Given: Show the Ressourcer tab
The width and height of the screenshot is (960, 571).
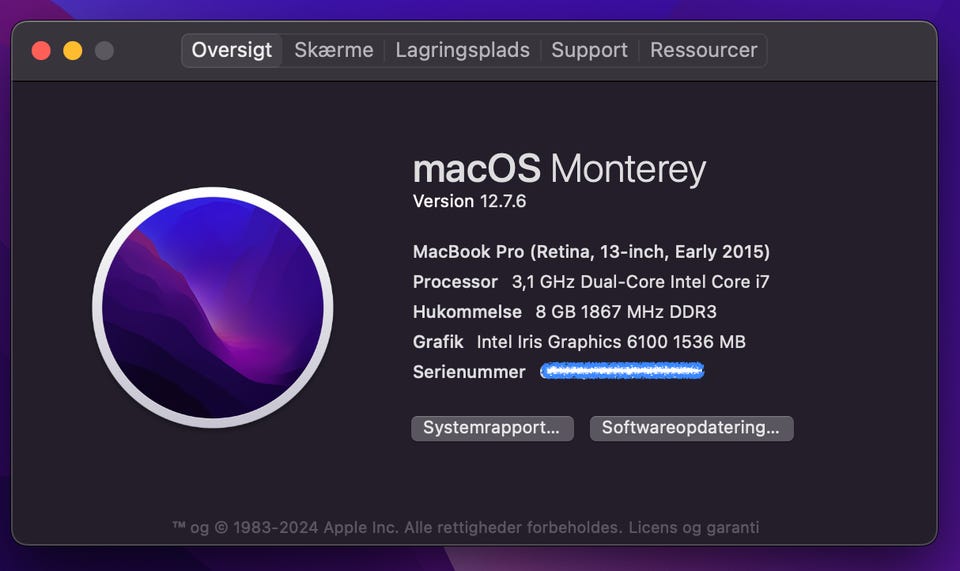Looking at the screenshot, I should [x=703, y=50].
